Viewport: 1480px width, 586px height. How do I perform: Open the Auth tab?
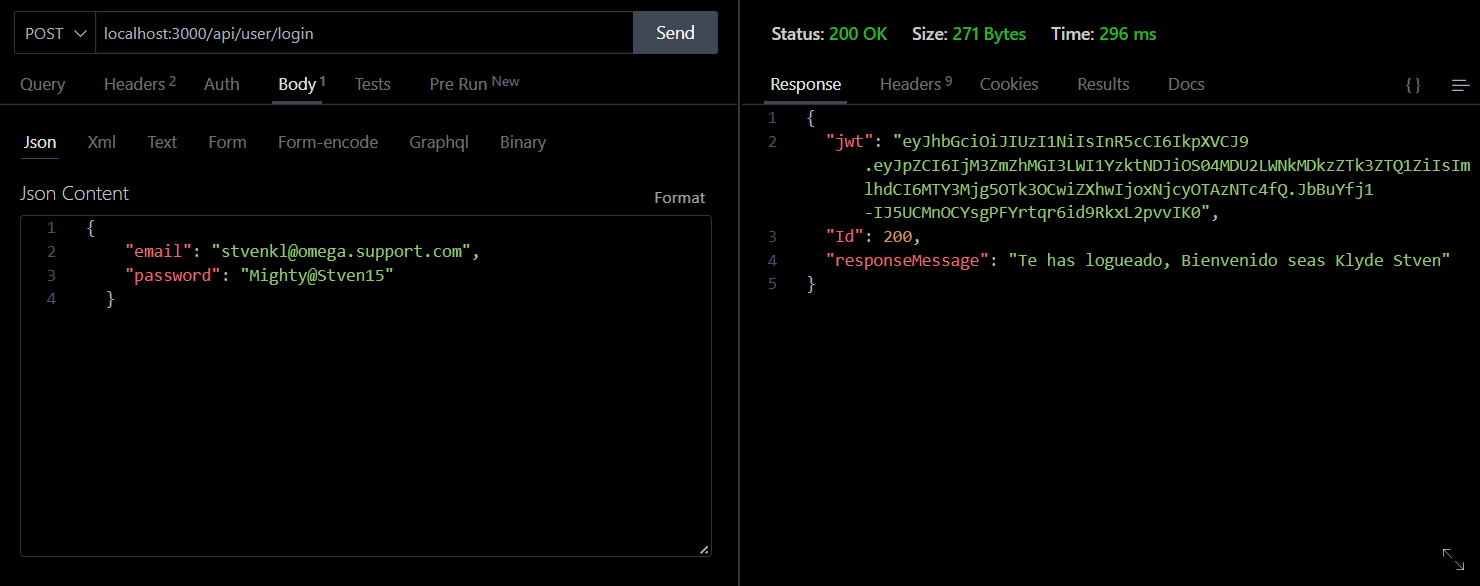coord(222,84)
